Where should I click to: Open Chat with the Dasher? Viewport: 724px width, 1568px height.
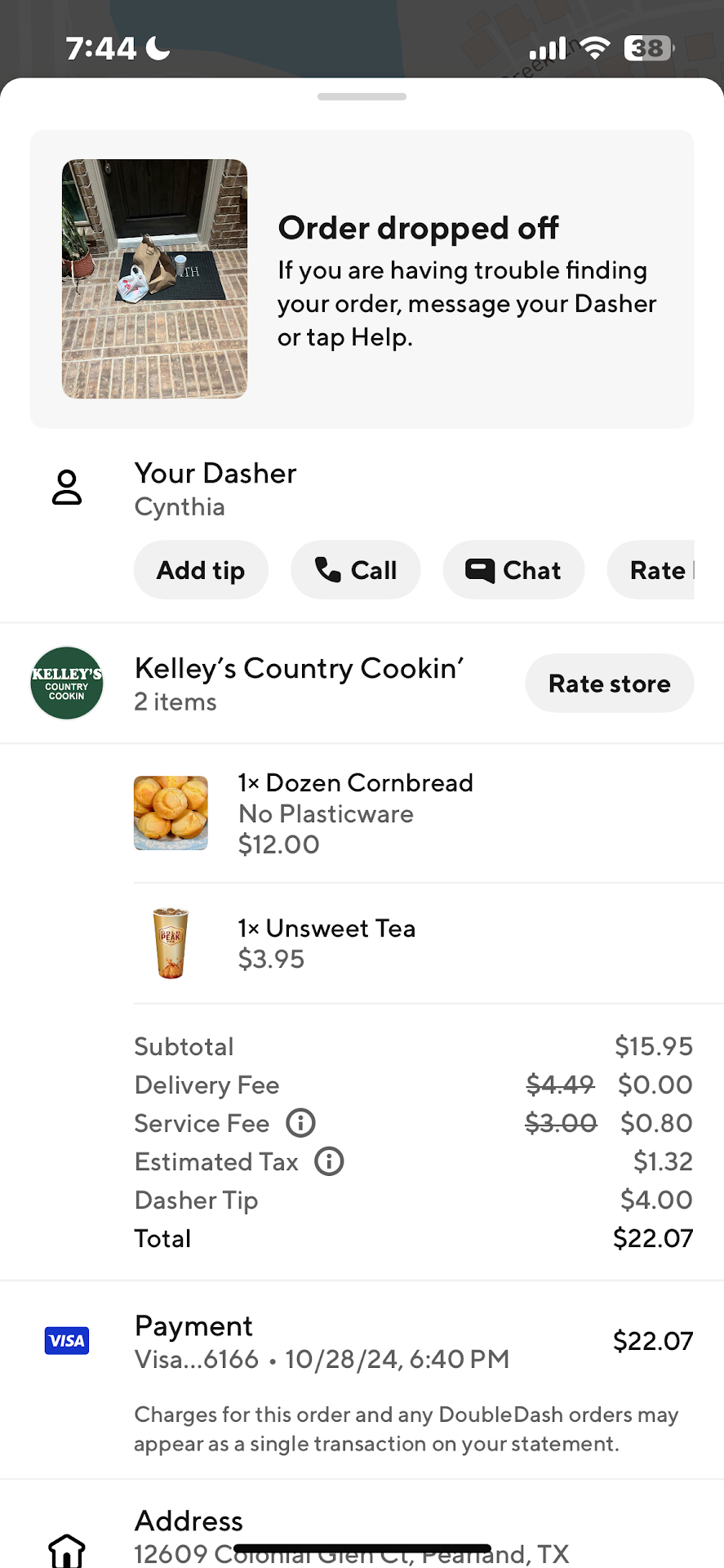513,570
